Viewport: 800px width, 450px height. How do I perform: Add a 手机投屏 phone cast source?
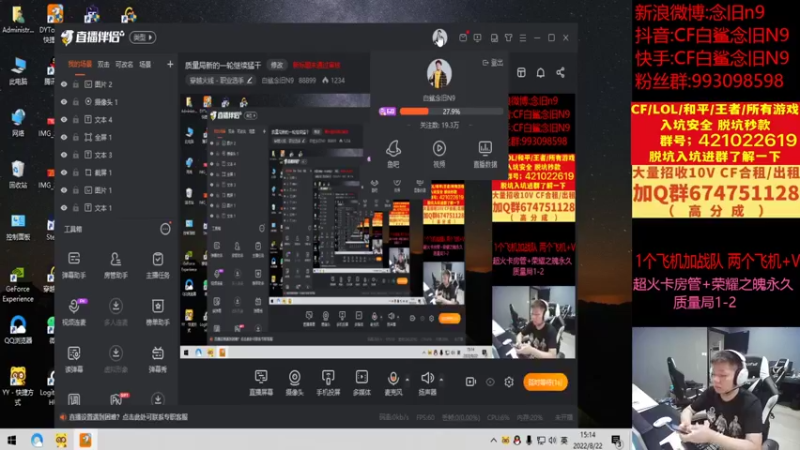pyautogui.click(x=328, y=382)
